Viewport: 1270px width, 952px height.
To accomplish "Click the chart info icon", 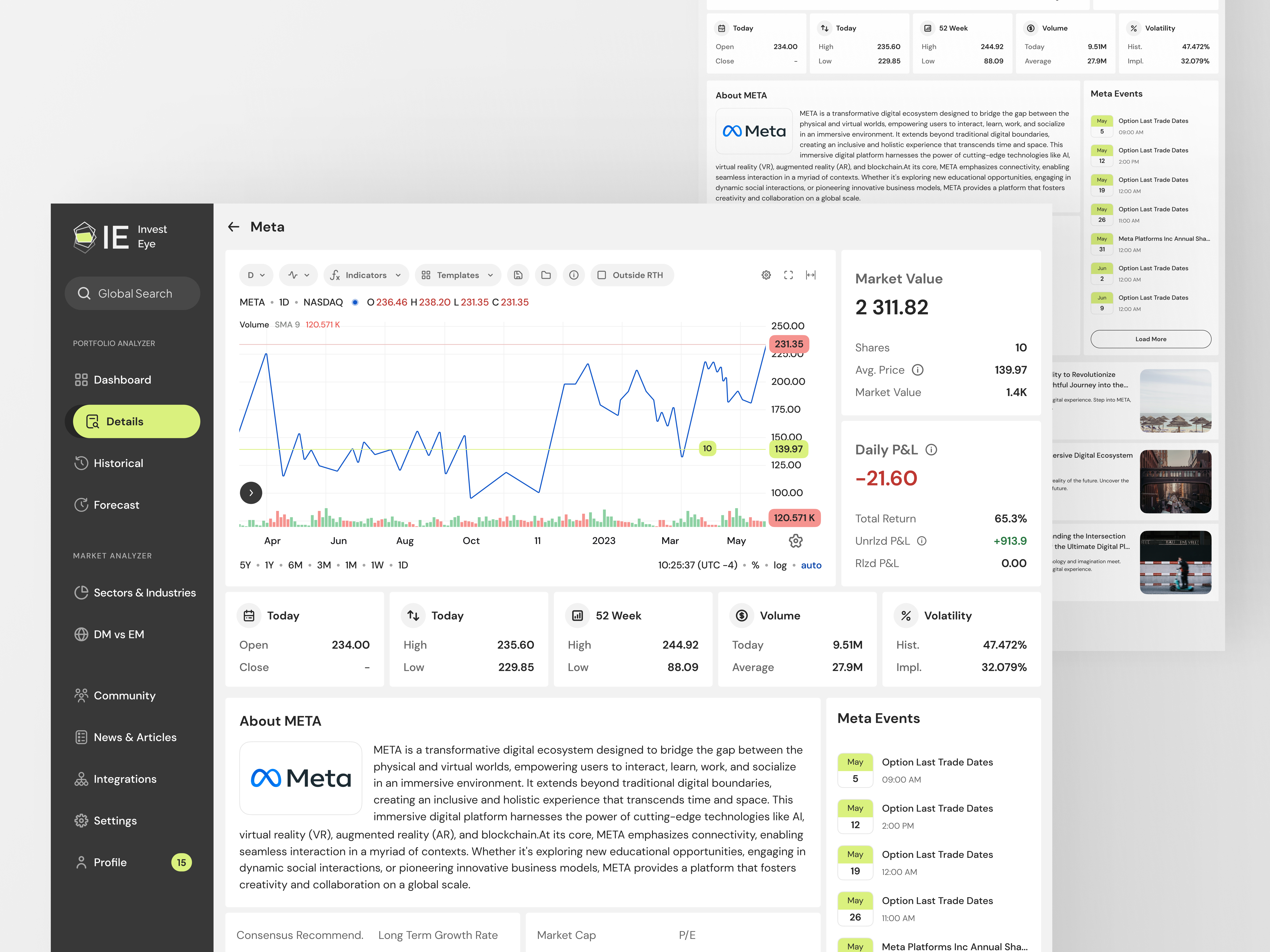I will pos(574,275).
